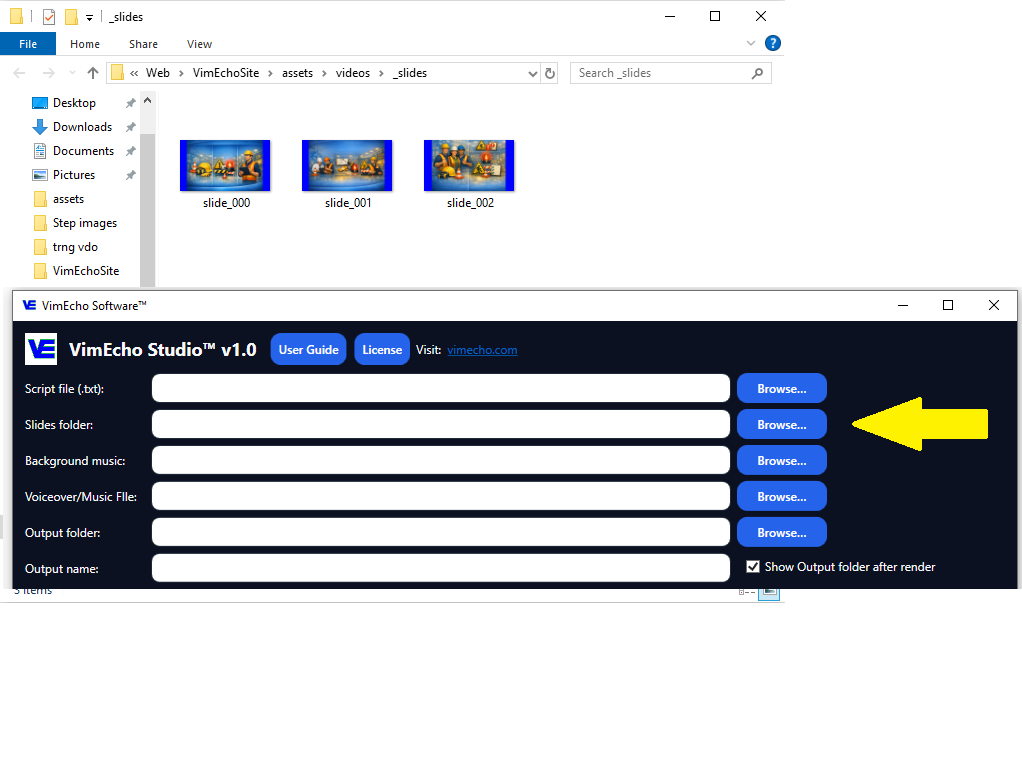The height and width of the screenshot is (778, 1022).
Task: Open the File menu in Explorer
Action: click(x=28, y=44)
